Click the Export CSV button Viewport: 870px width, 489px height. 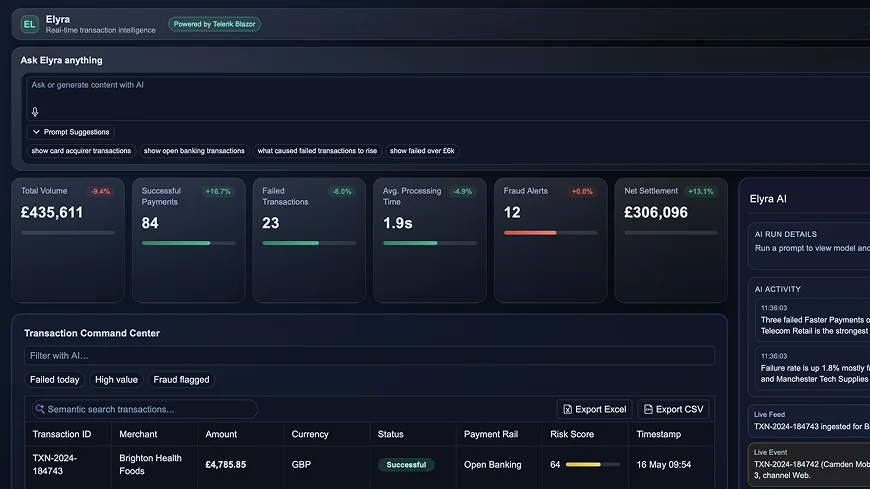pos(673,409)
